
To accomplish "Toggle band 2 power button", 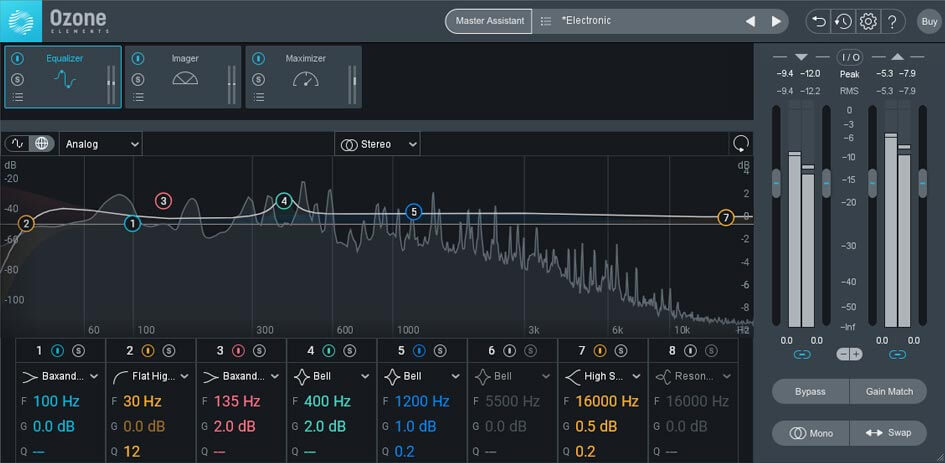I will click(148, 350).
